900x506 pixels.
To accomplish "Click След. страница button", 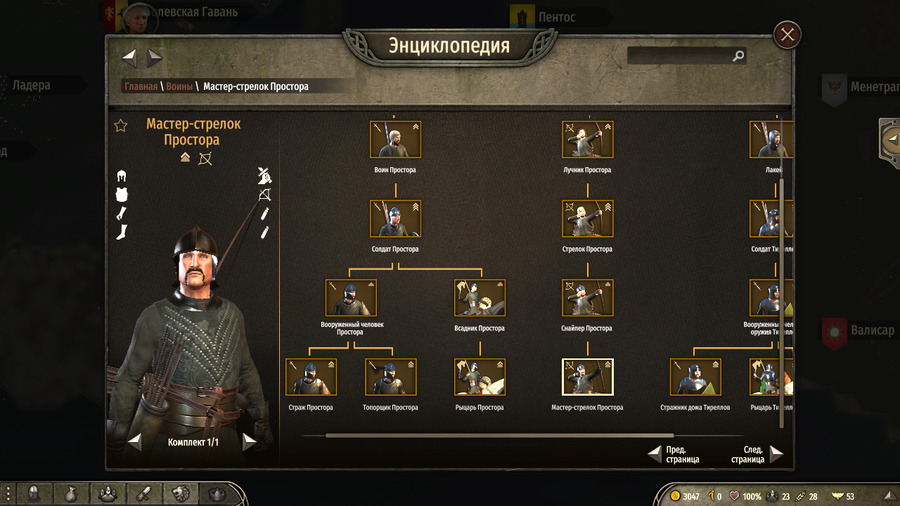I will point(757,454).
